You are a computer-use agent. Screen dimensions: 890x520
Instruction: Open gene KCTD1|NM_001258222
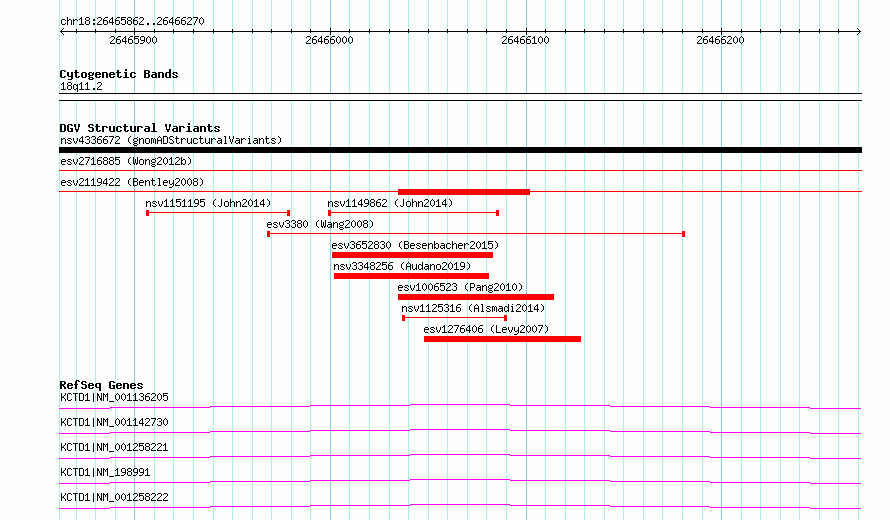click(114, 497)
